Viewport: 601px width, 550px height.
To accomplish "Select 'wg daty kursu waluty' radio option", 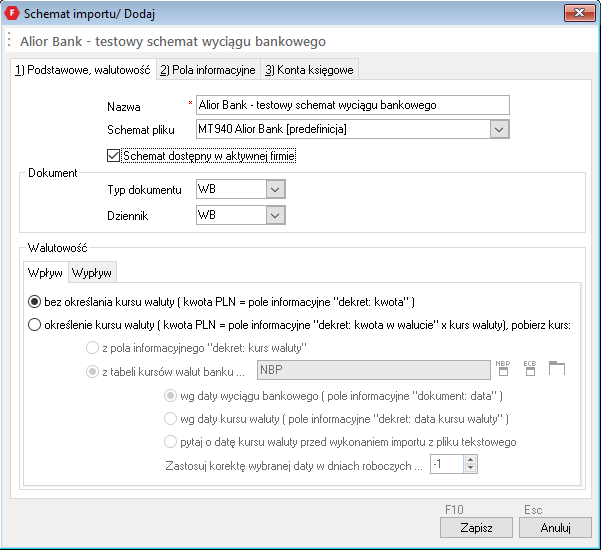I will pos(170,419).
